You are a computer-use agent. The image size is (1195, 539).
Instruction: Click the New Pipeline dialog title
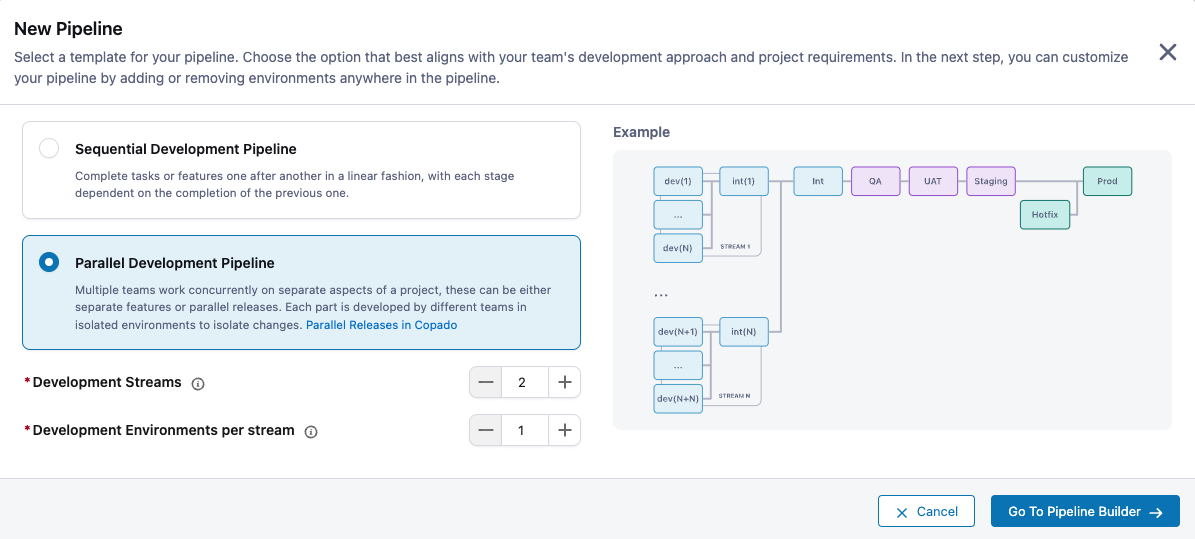(69, 29)
